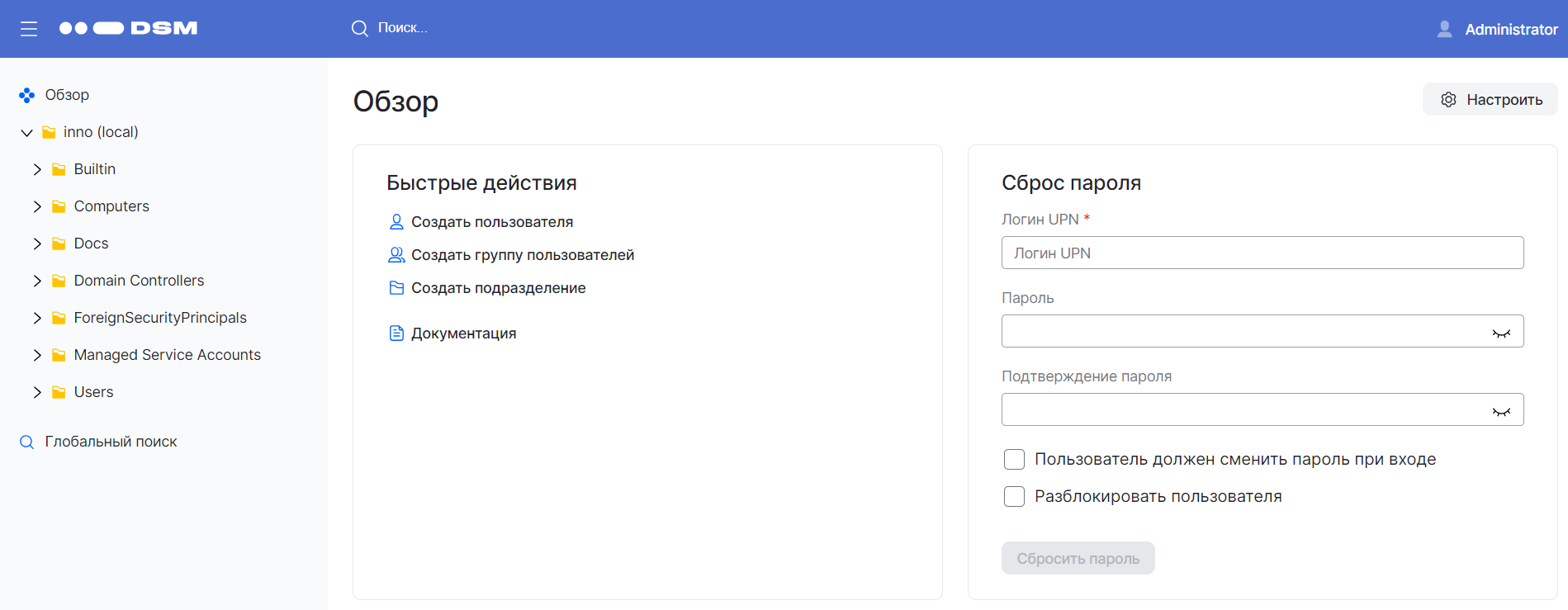Click the search magnifier icon in header

tap(359, 29)
